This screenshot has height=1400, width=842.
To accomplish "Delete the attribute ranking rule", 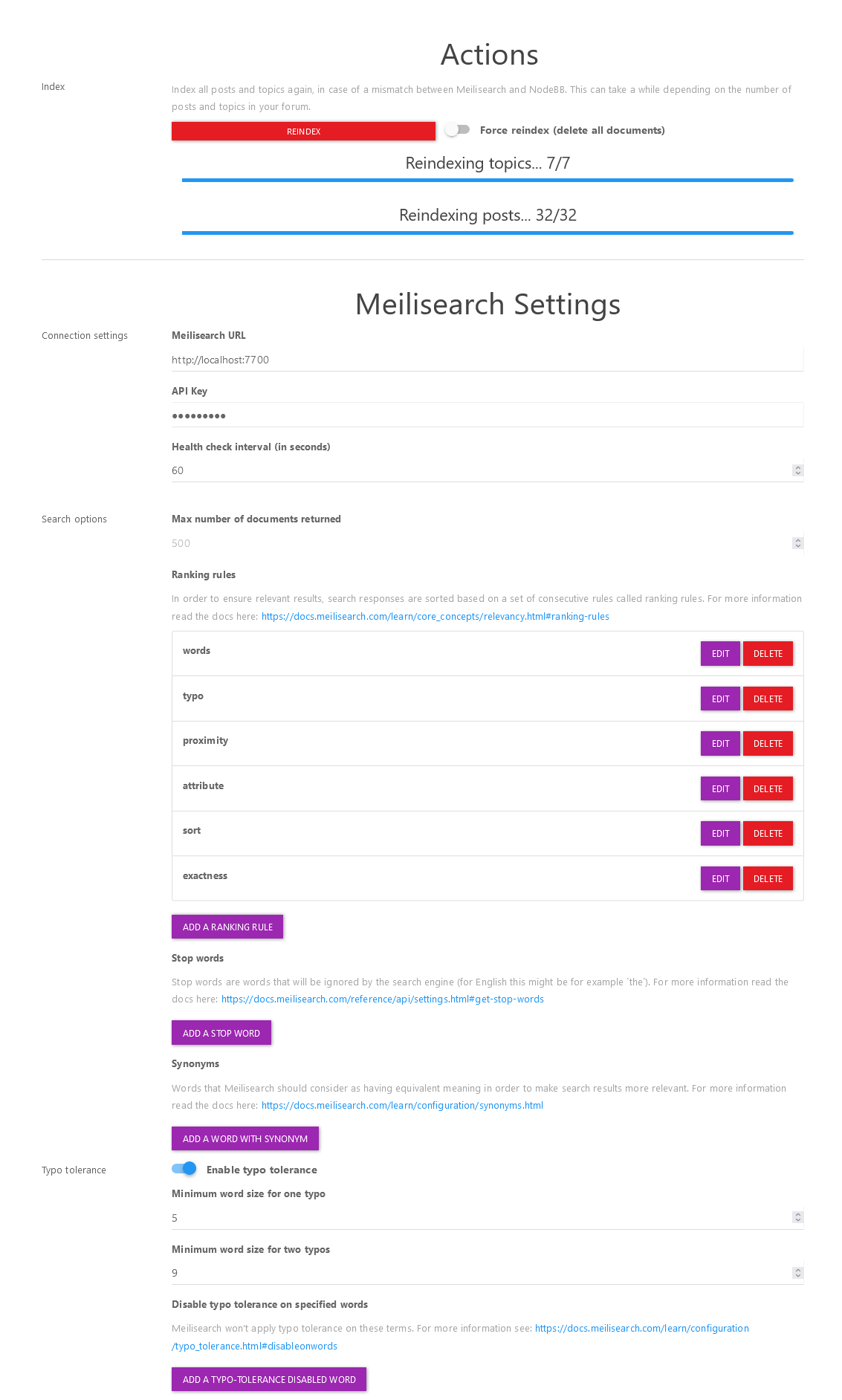I will coord(768,788).
